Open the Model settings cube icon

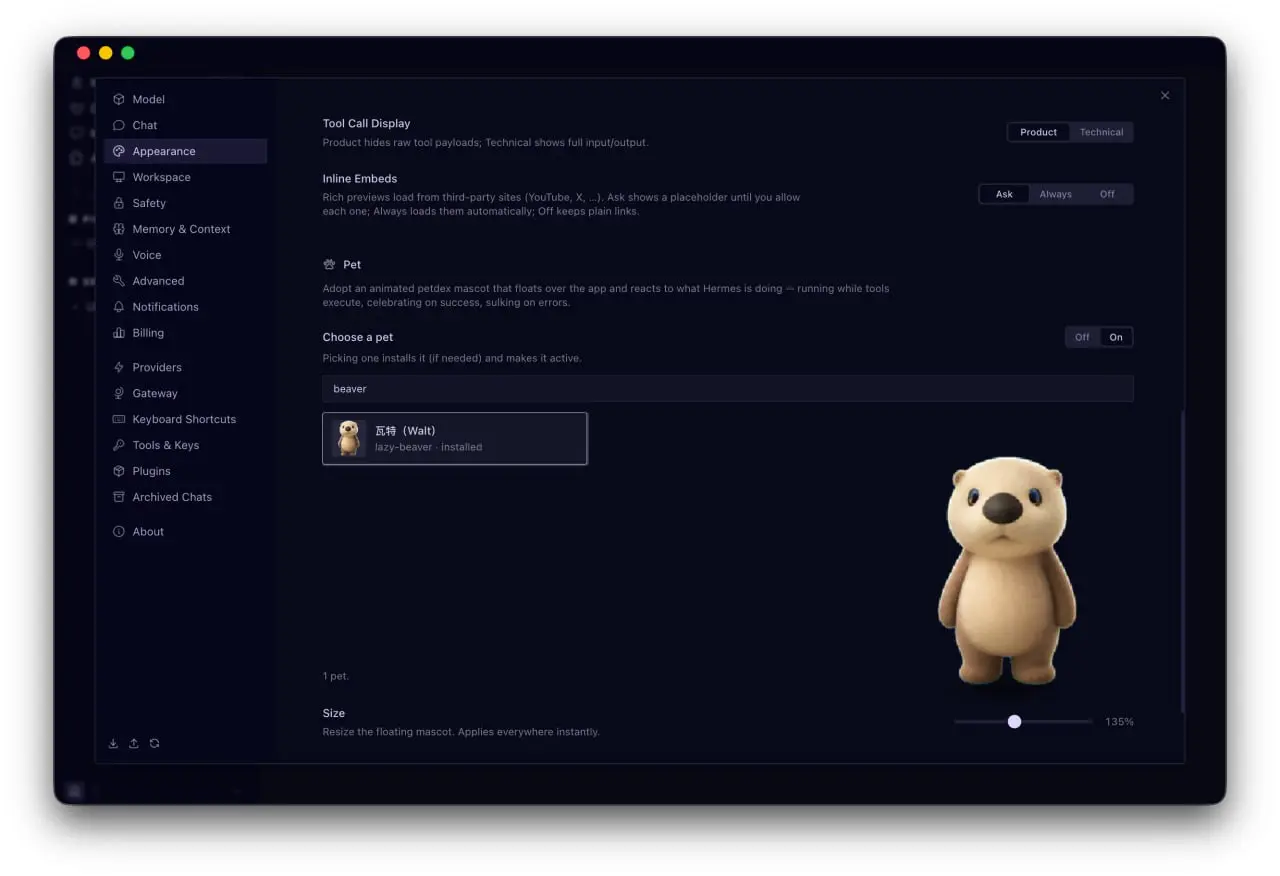[119, 99]
